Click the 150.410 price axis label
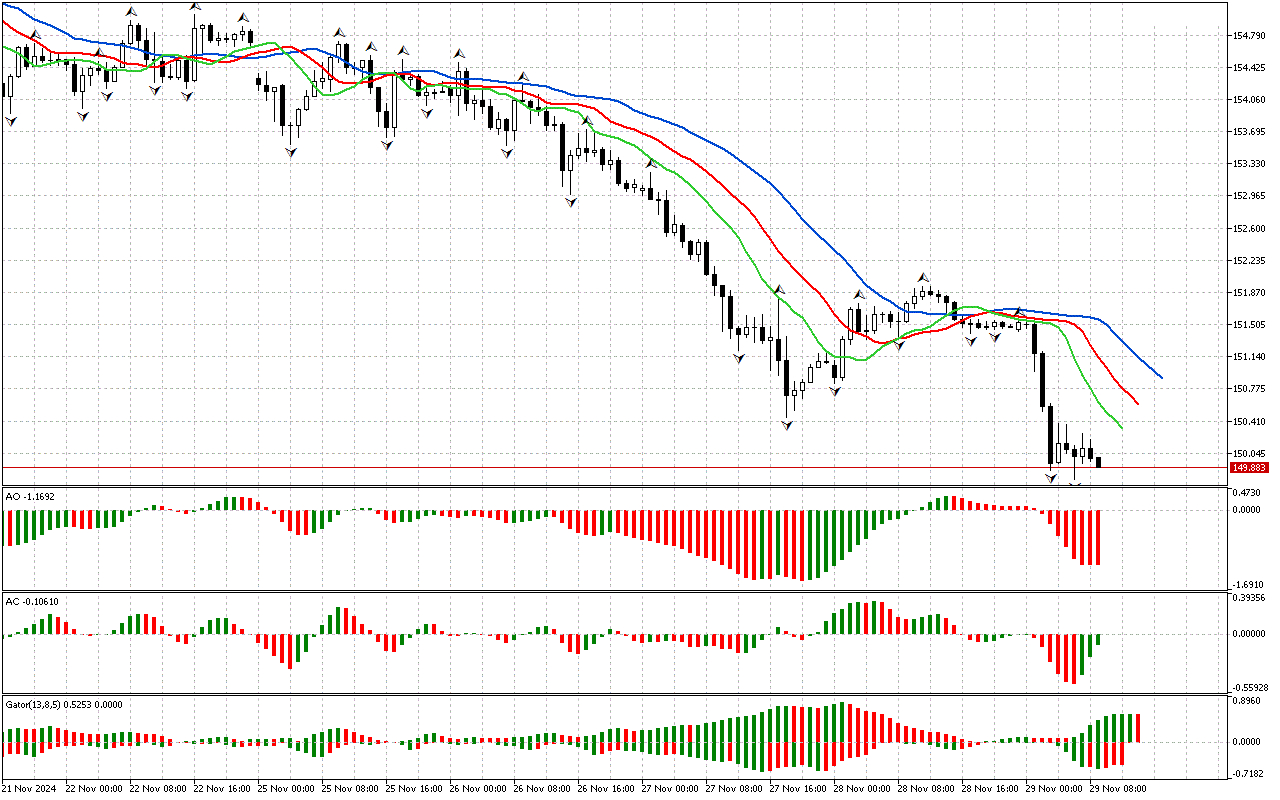This screenshot has width=1280, height=800. [1251, 421]
